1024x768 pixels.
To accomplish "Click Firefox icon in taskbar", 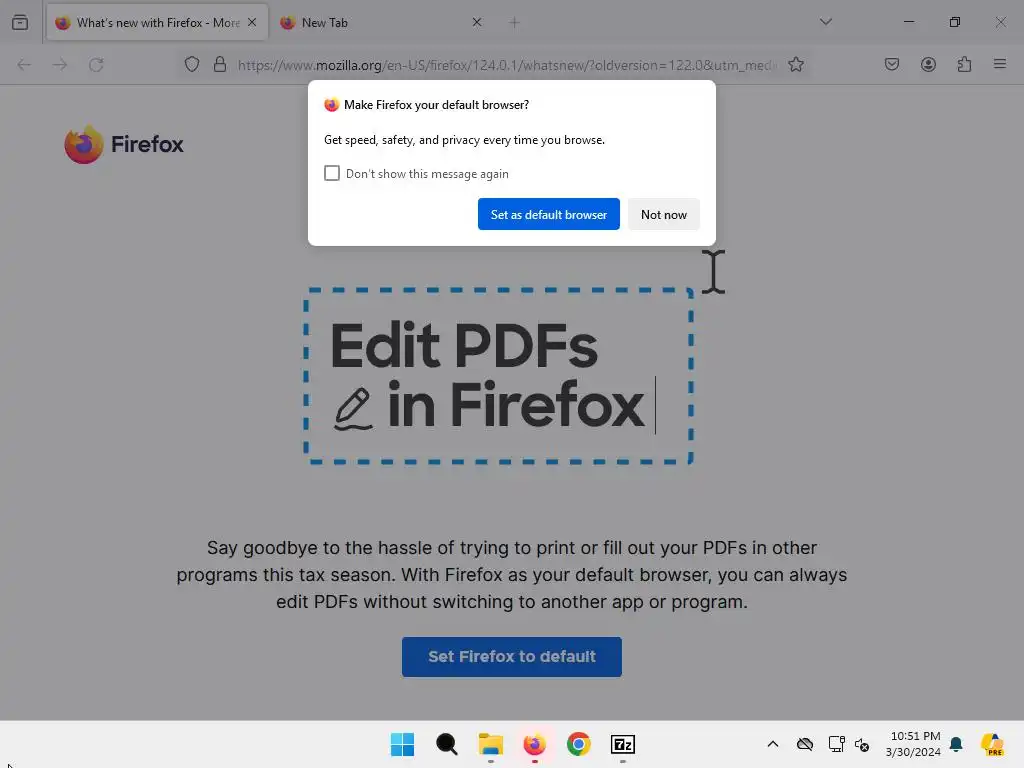I will 534,744.
